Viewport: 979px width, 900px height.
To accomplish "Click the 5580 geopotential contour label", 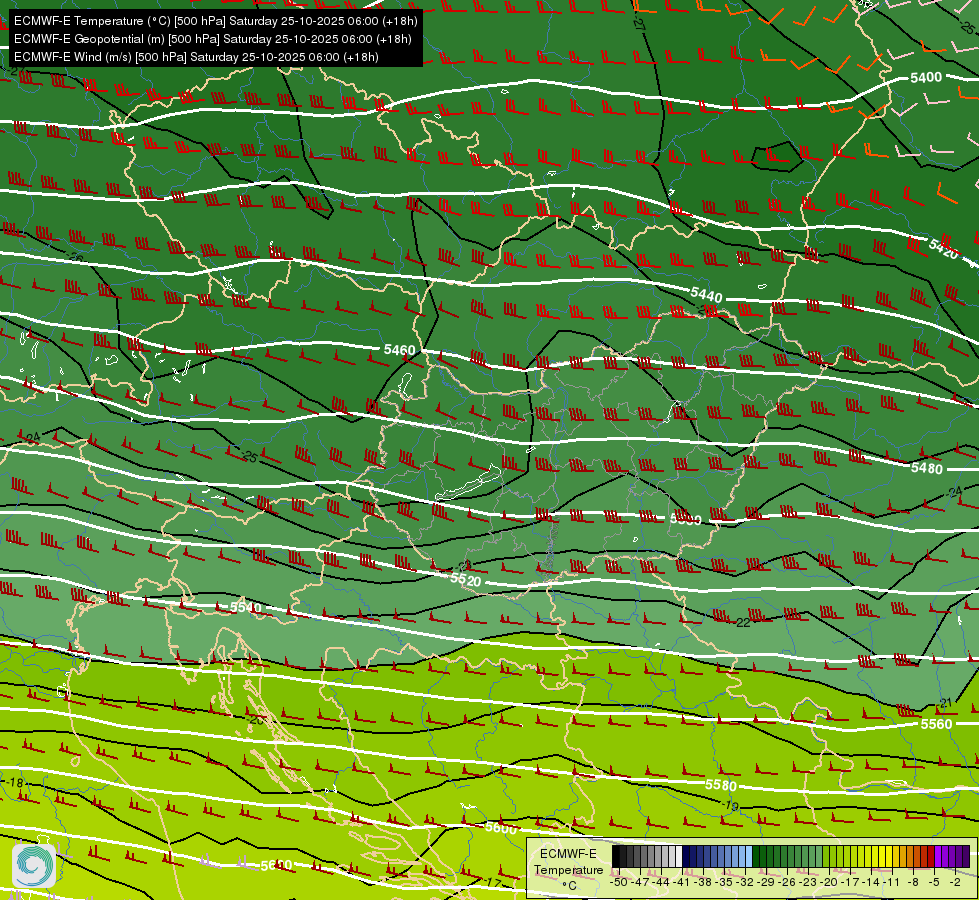I will (721, 785).
